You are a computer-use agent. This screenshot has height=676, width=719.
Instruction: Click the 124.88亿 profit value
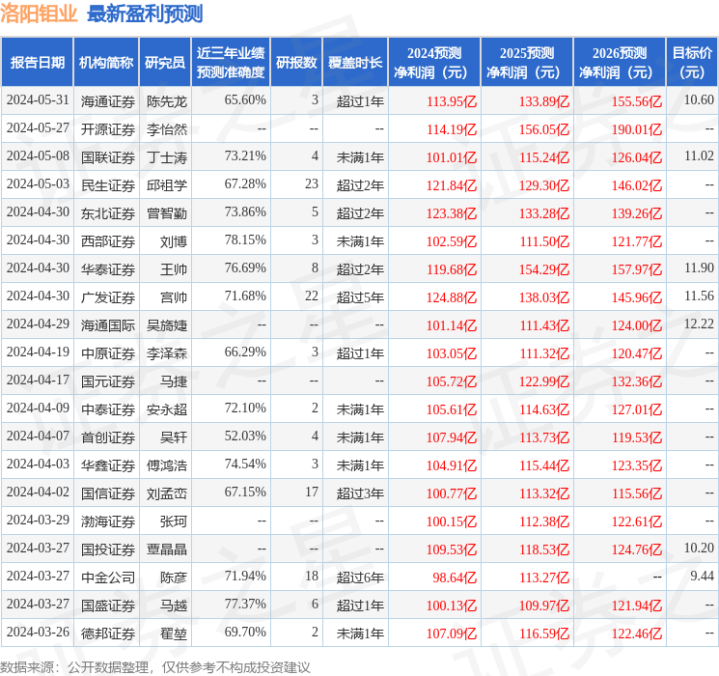coord(452,297)
